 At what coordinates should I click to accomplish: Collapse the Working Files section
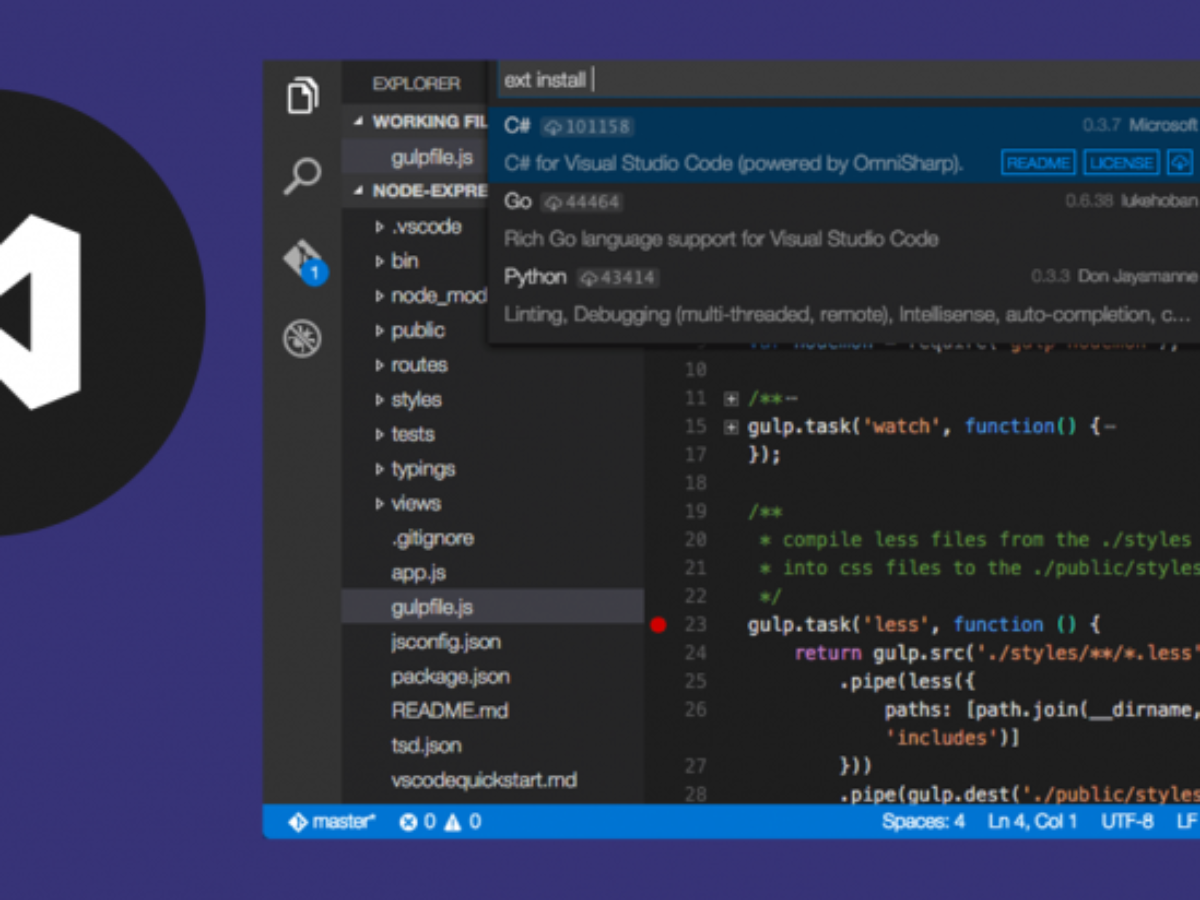coord(360,122)
